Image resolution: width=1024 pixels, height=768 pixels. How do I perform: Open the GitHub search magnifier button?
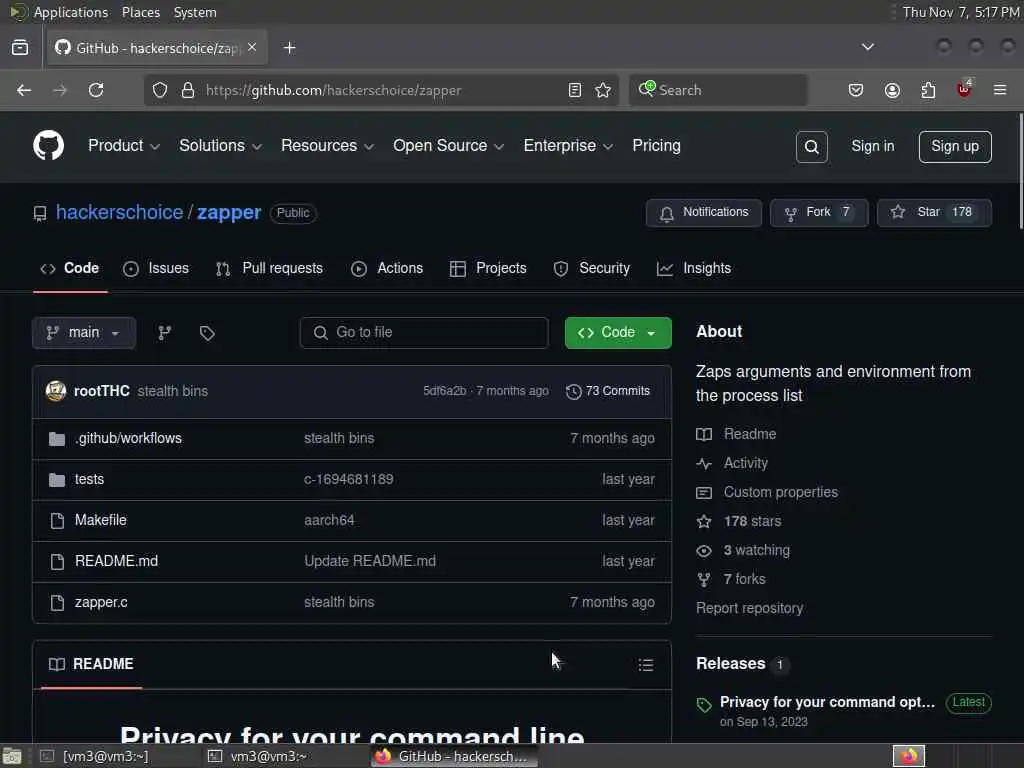811,146
